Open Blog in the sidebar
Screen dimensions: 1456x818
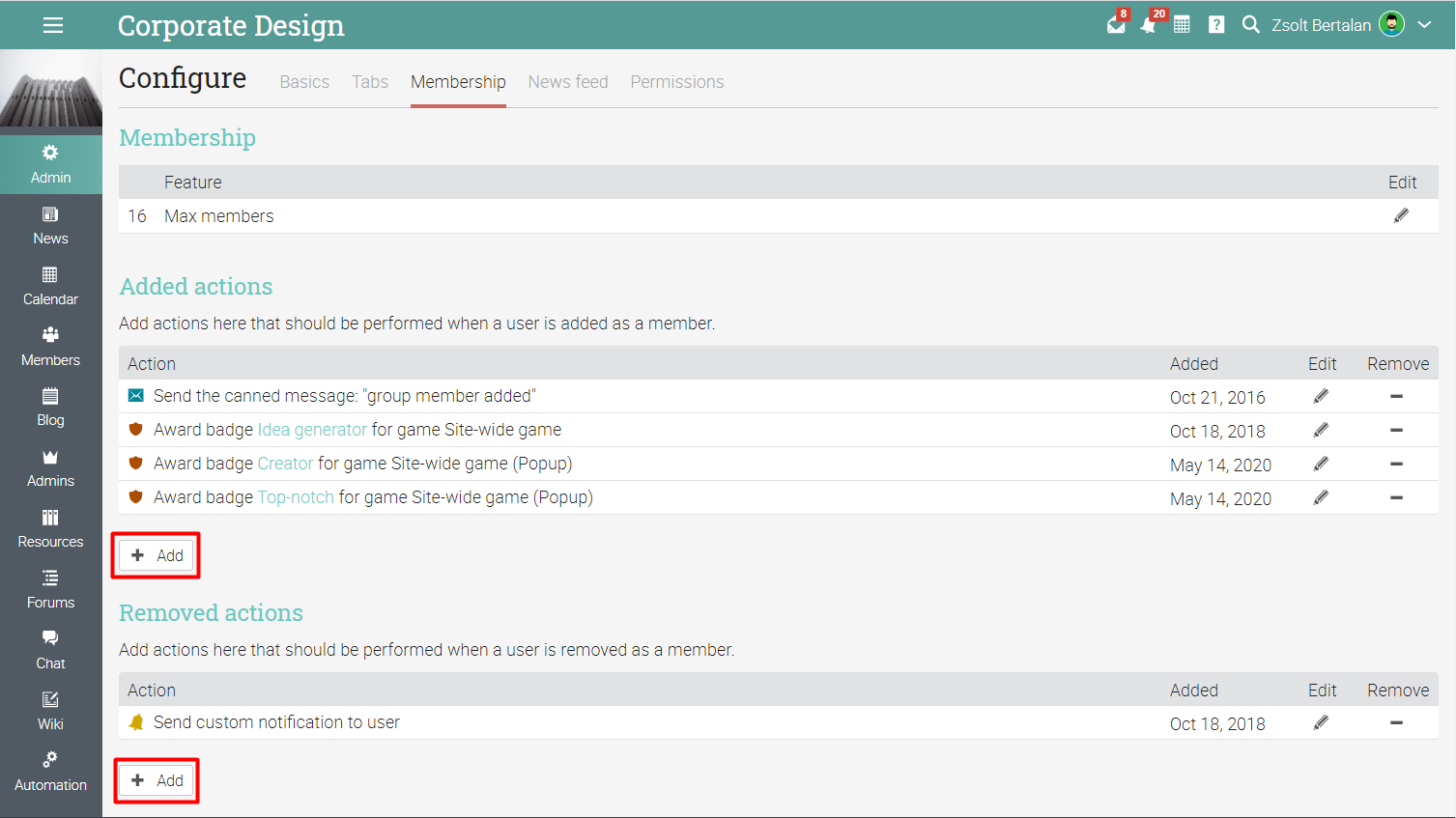(x=51, y=407)
